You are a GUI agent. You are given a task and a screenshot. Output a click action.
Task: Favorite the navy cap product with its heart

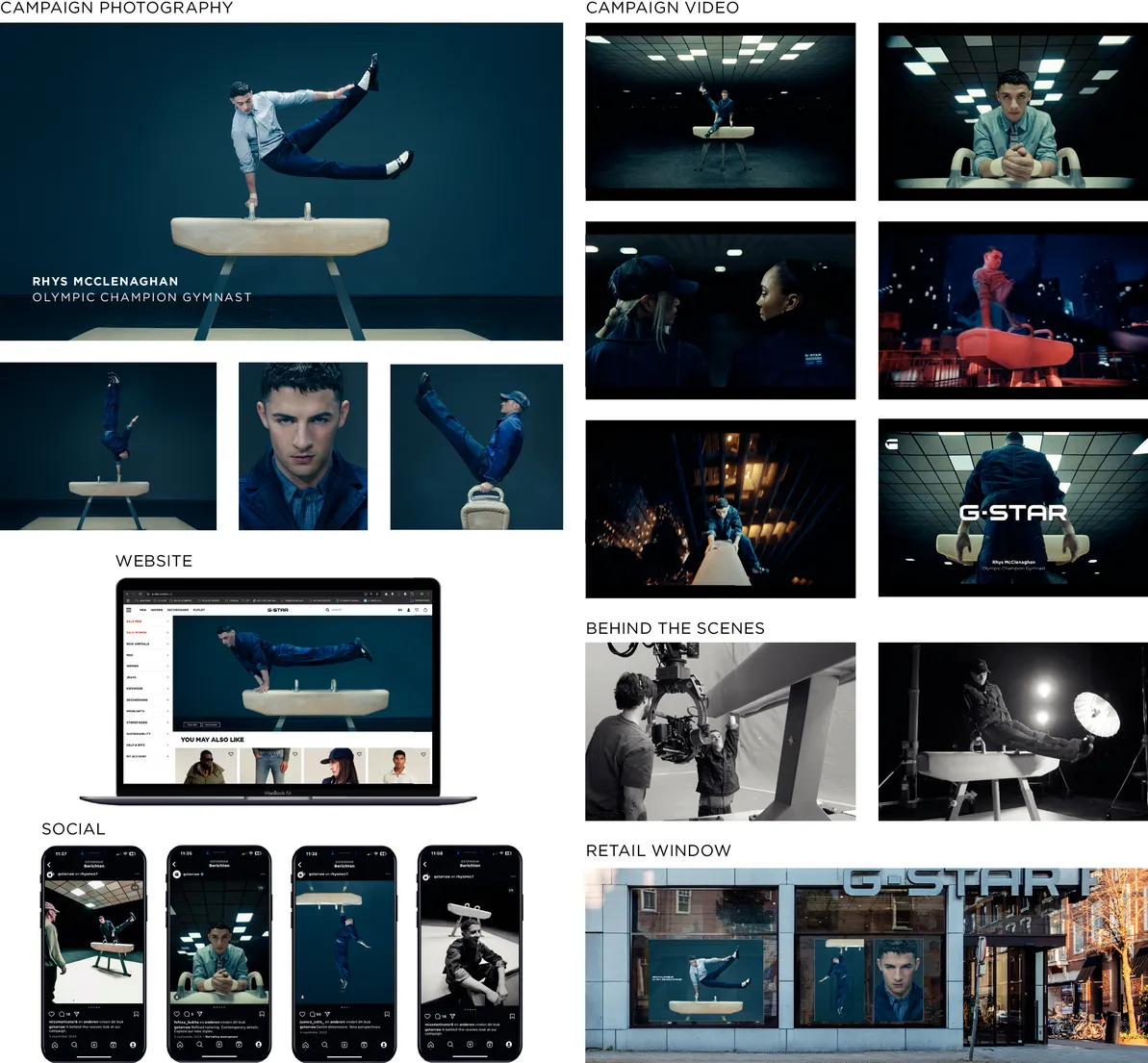pos(359,754)
